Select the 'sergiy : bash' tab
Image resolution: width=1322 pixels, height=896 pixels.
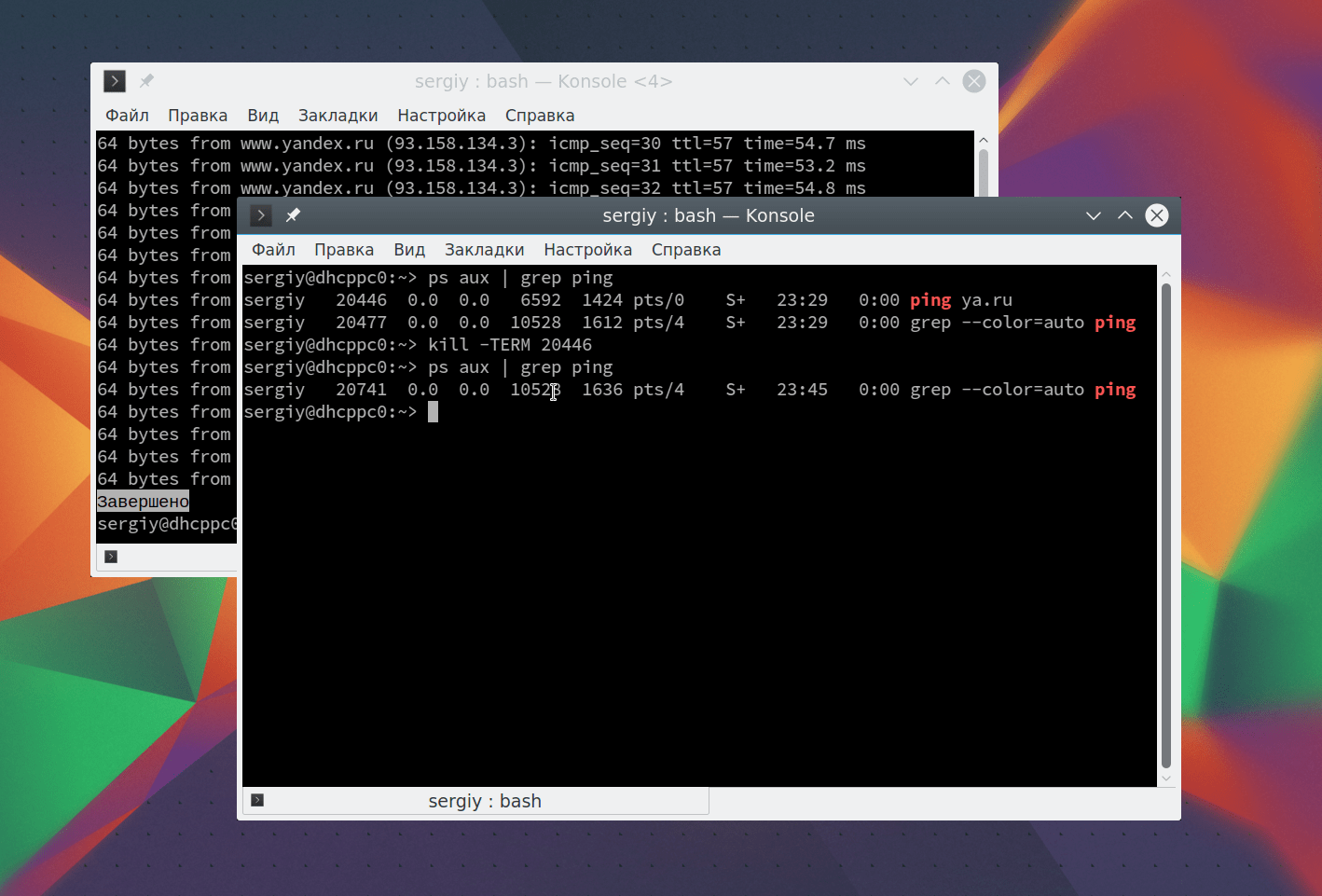pyautogui.click(x=484, y=801)
